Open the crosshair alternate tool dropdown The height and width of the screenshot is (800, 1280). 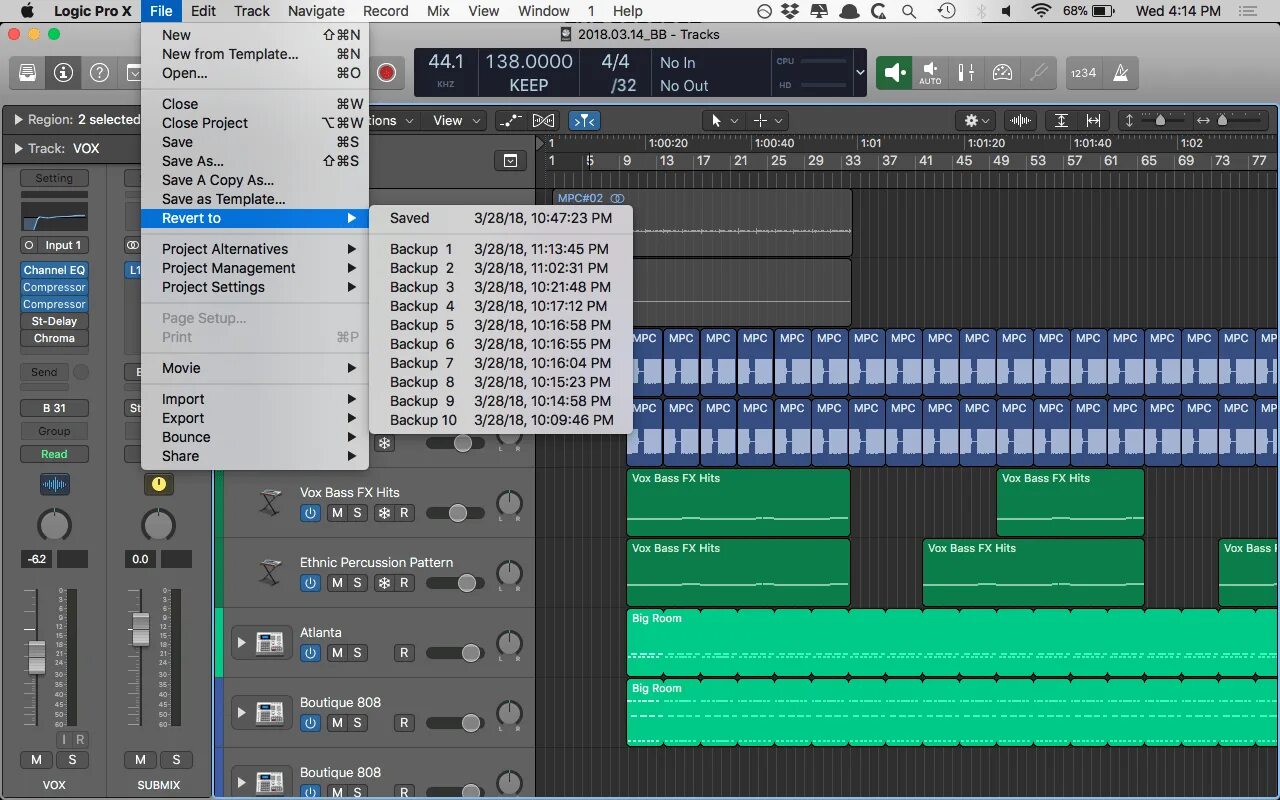coord(768,120)
